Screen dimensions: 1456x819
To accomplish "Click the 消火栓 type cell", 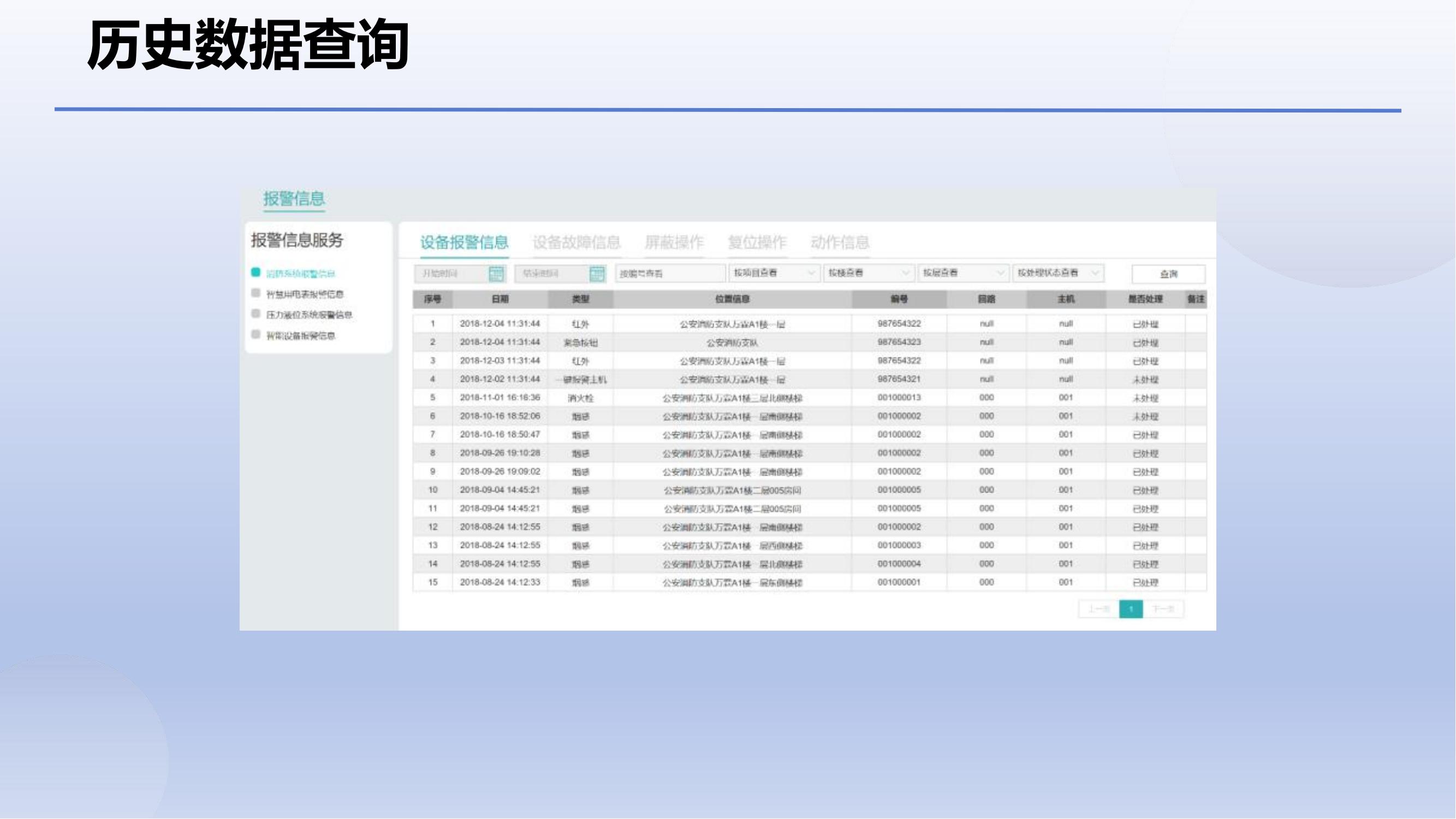I will click(x=580, y=398).
